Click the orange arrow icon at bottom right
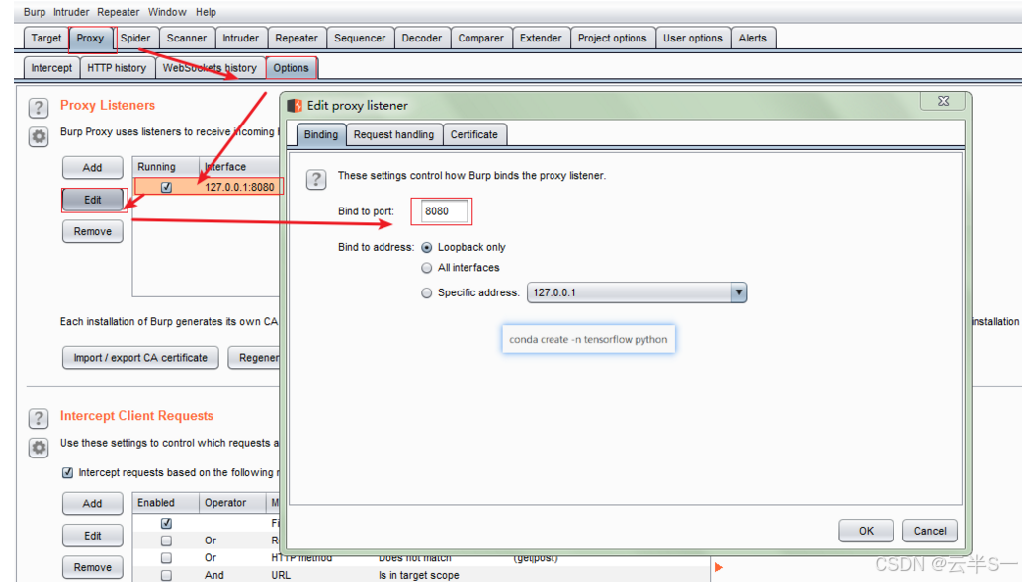 719,567
